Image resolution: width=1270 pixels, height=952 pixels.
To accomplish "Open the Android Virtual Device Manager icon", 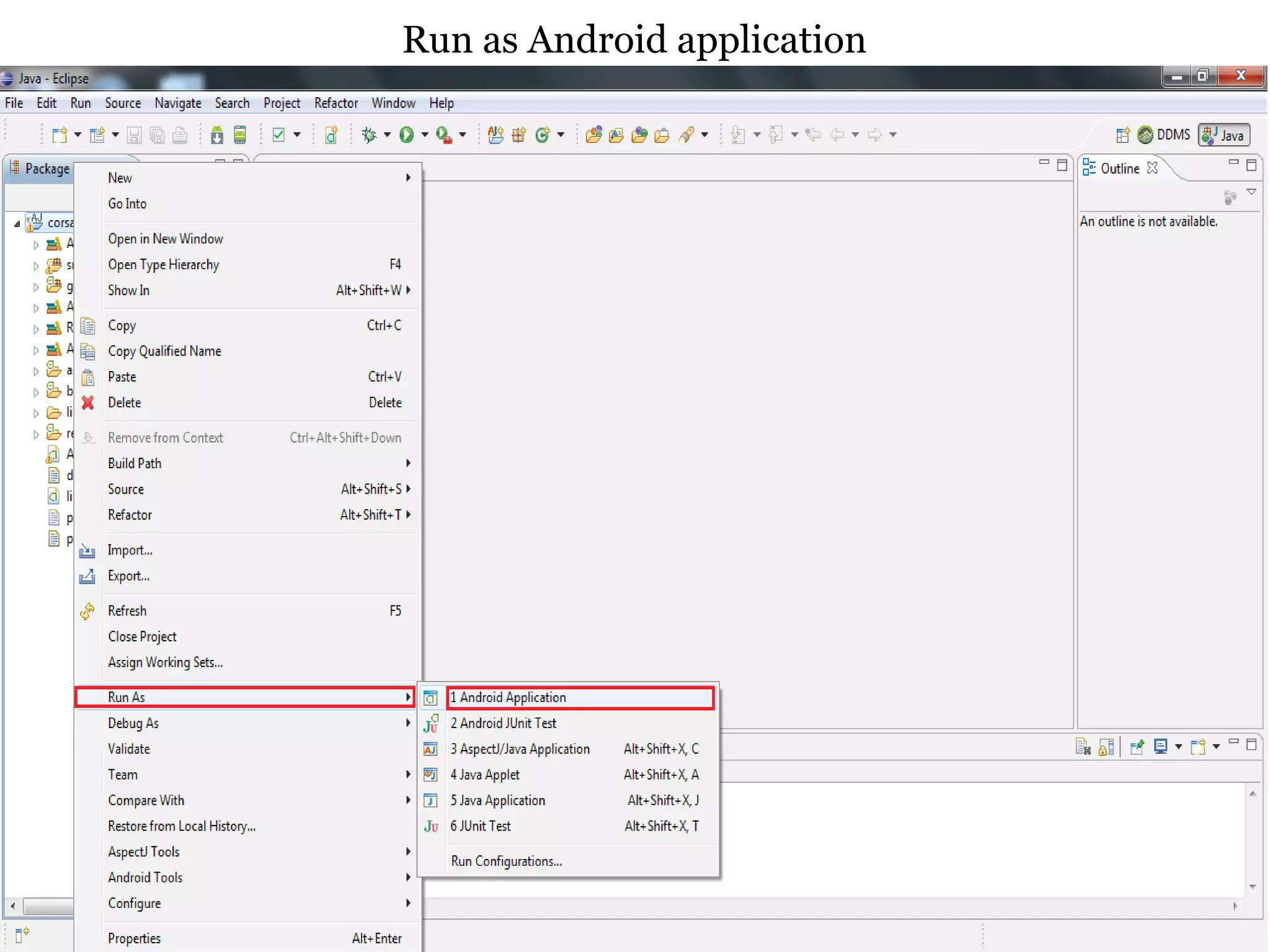I will (x=241, y=135).
